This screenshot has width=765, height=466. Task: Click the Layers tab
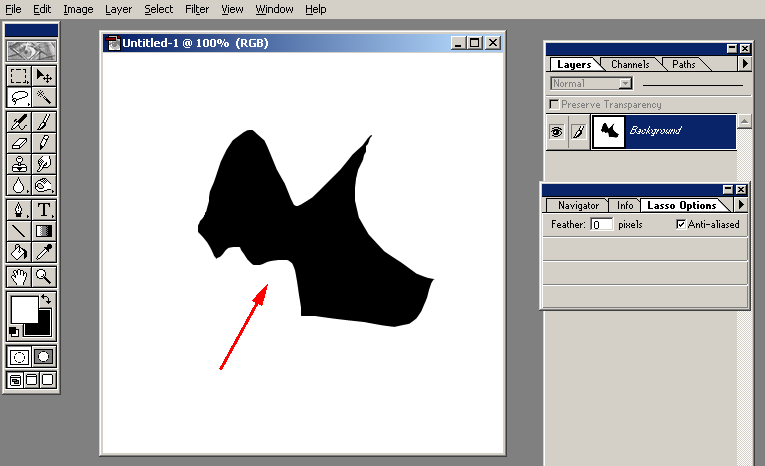coord(574,64)
